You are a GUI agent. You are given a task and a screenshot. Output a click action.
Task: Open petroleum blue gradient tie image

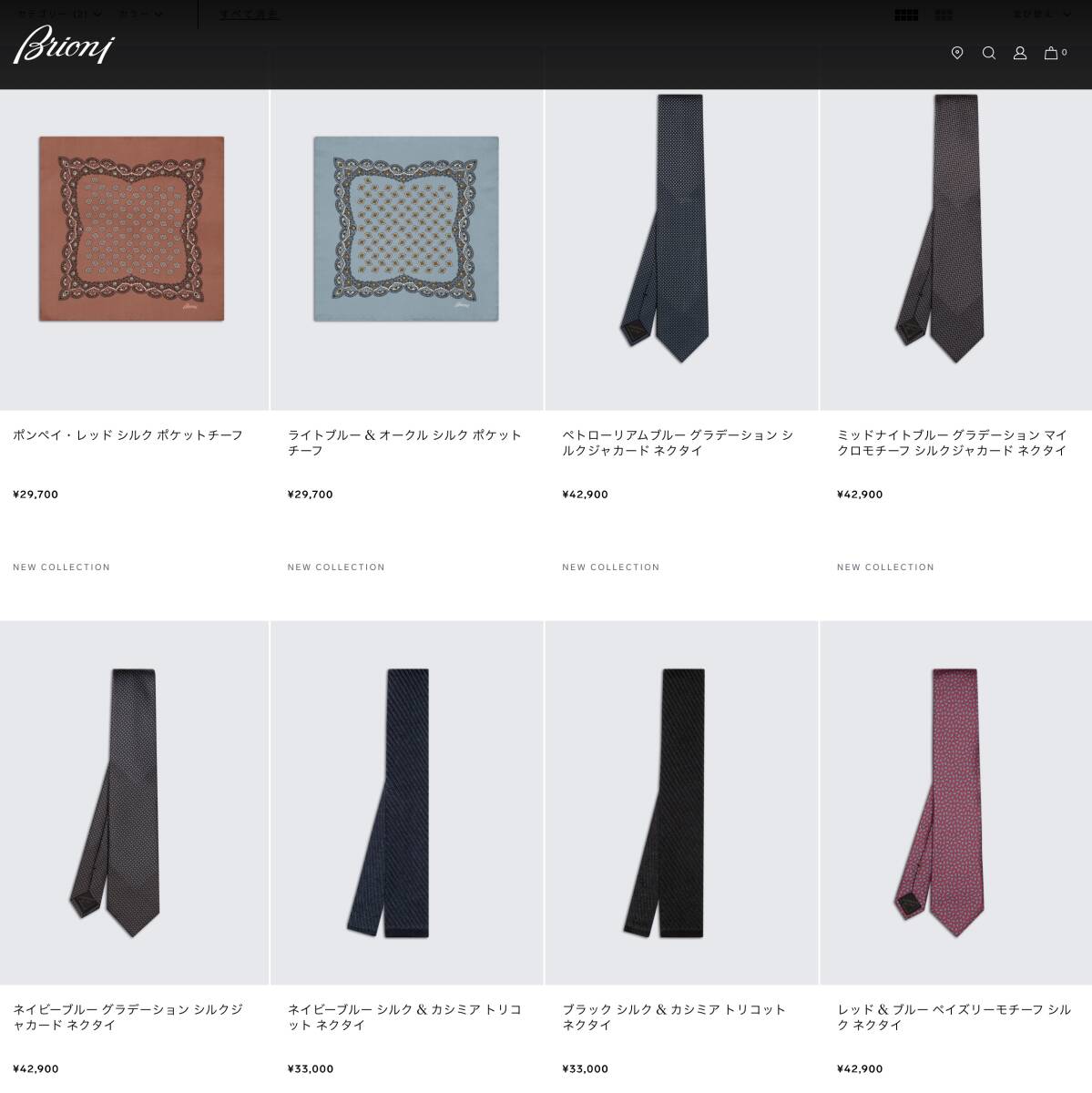pyautogui.click(x=681, y=229)
